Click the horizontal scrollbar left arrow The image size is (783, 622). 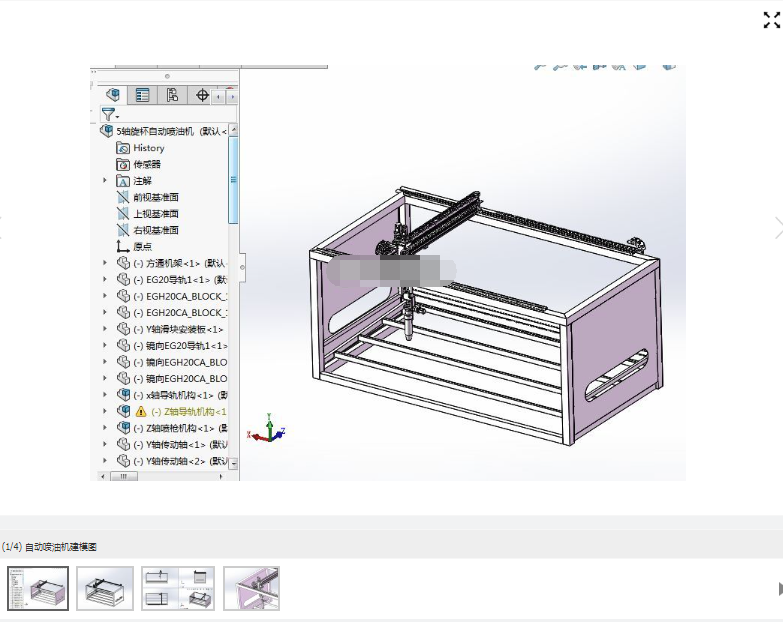103,476
